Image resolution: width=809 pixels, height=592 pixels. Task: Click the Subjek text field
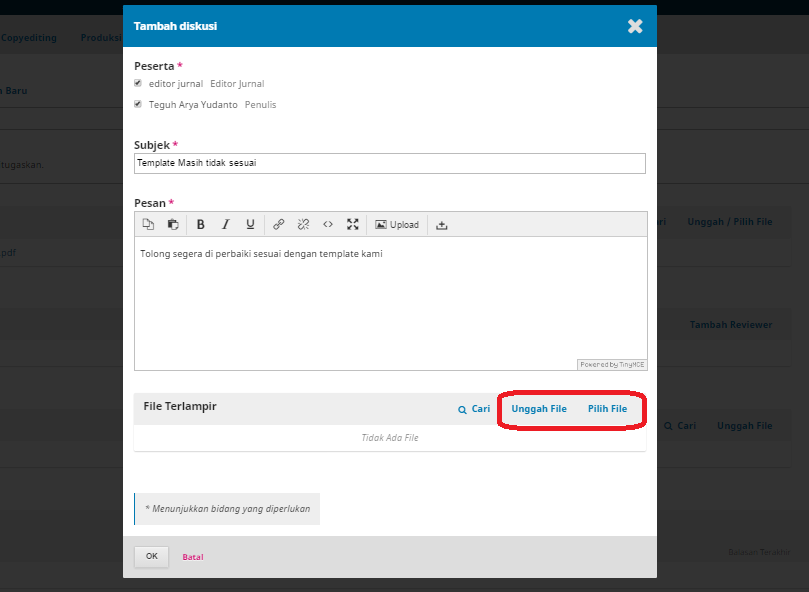(x=389, y=163)
